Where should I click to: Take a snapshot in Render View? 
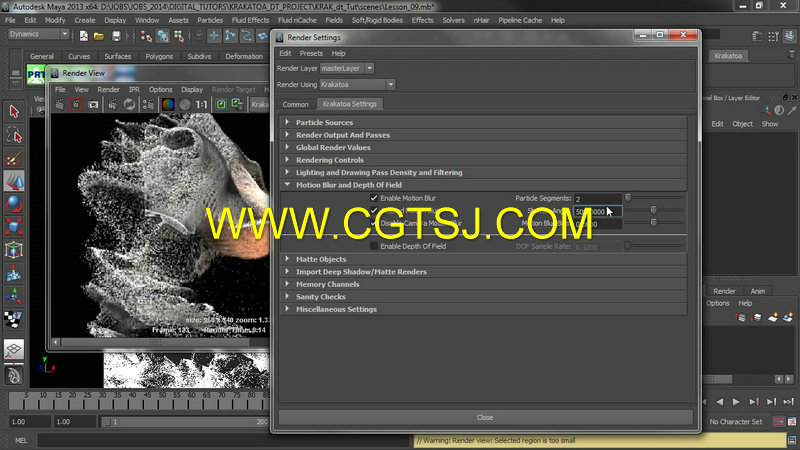93,105
